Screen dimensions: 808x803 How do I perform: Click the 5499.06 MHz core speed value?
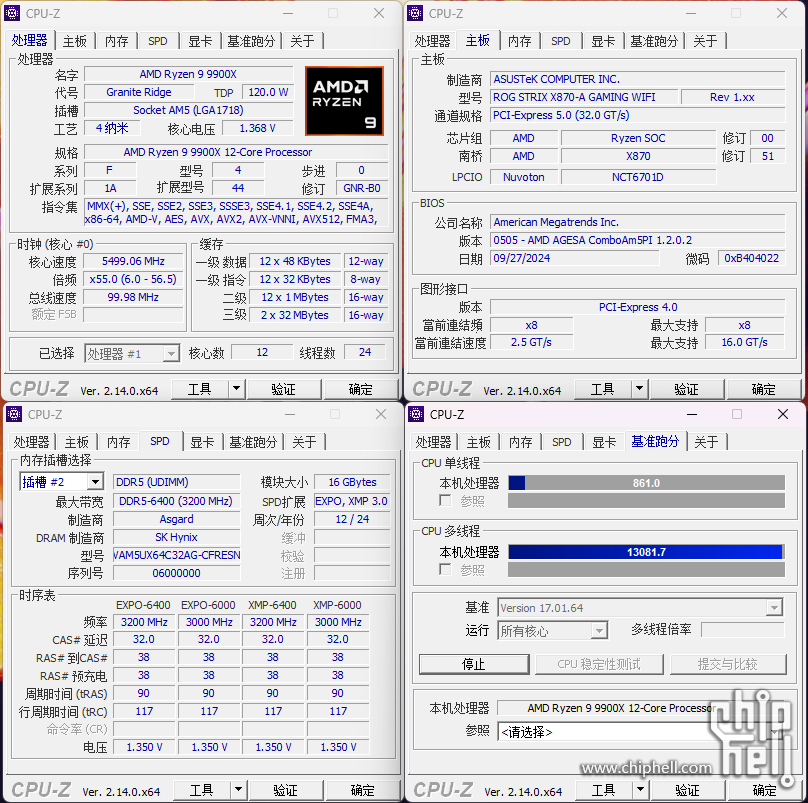(133, 261)
